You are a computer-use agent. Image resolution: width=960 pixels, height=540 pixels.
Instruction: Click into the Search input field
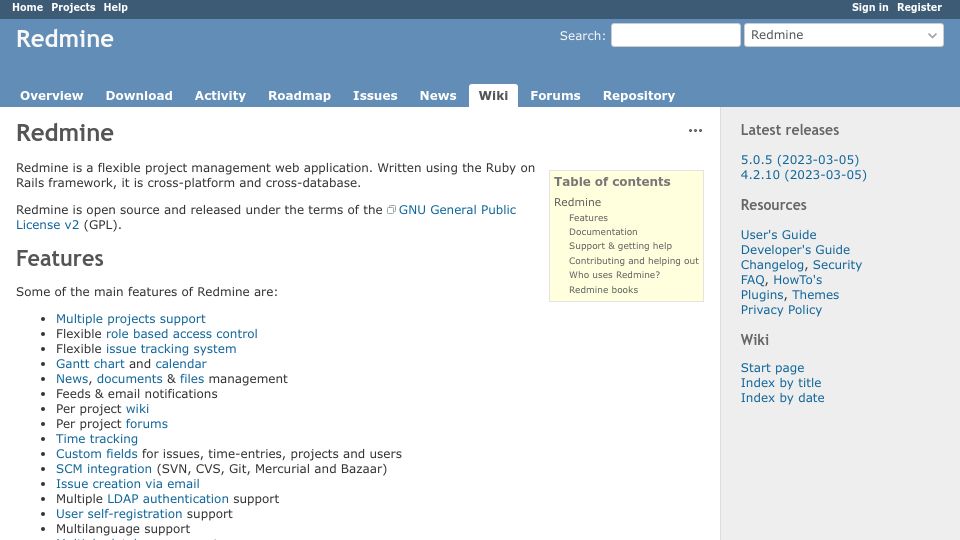(675, 35)
